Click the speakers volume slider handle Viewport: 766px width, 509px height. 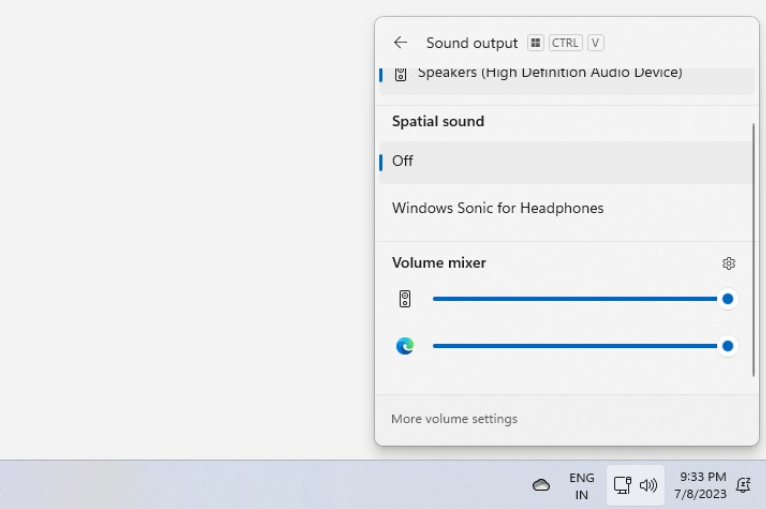728,299
